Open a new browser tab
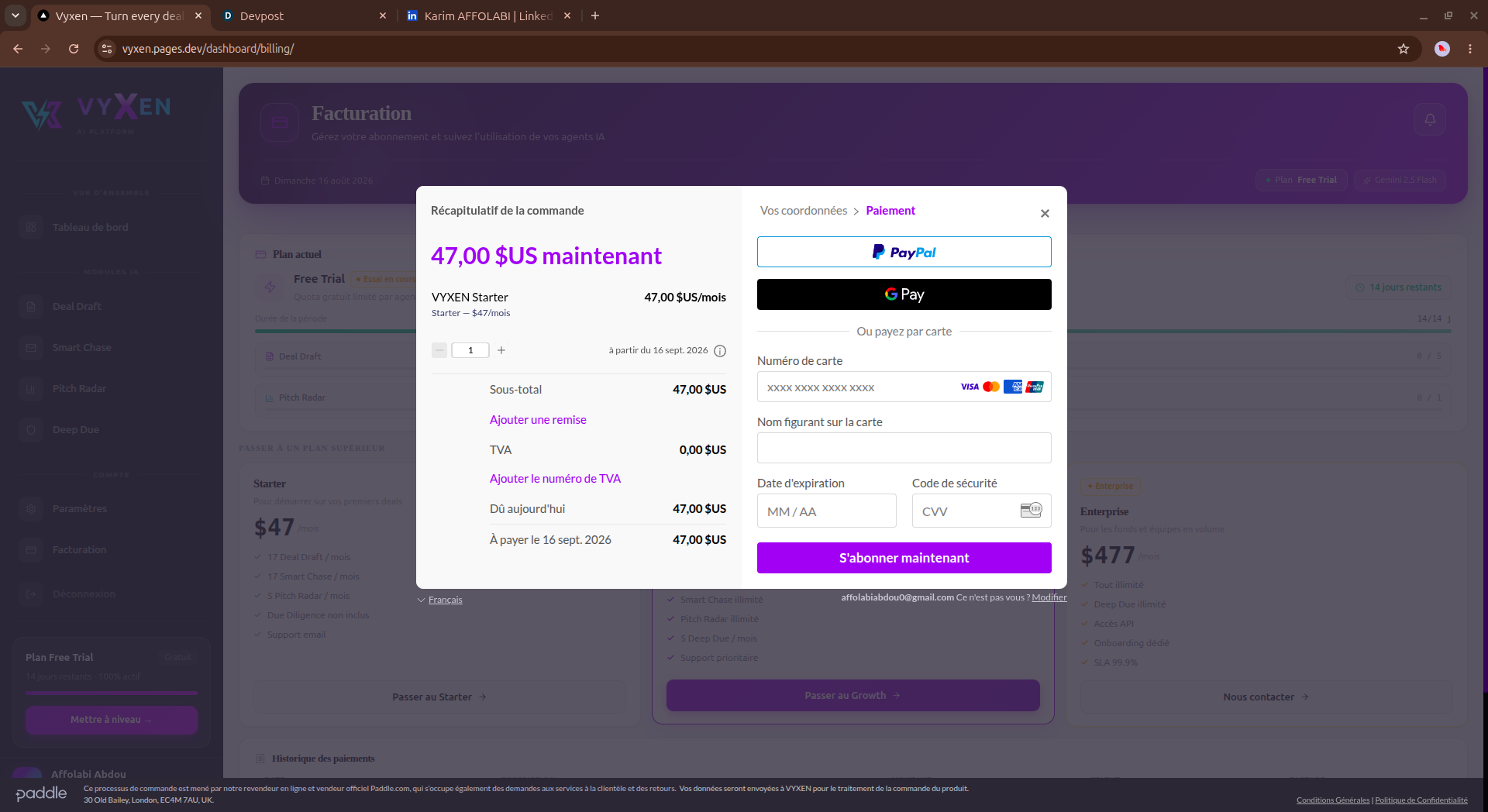This screenshot has height=812, width=1488. coord(595,15)
